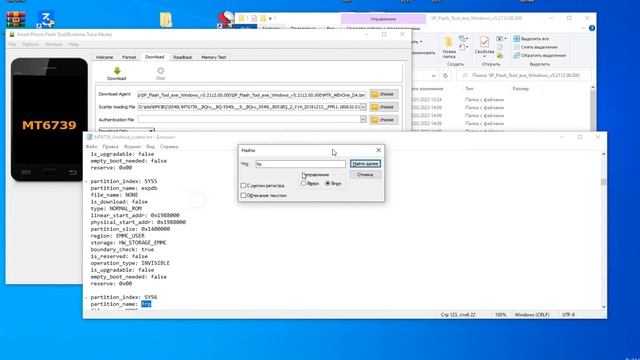The width and height of the screenshot is (640, 360).
Task: Open the yellow folder on the desktop
Action: (166, 20)
